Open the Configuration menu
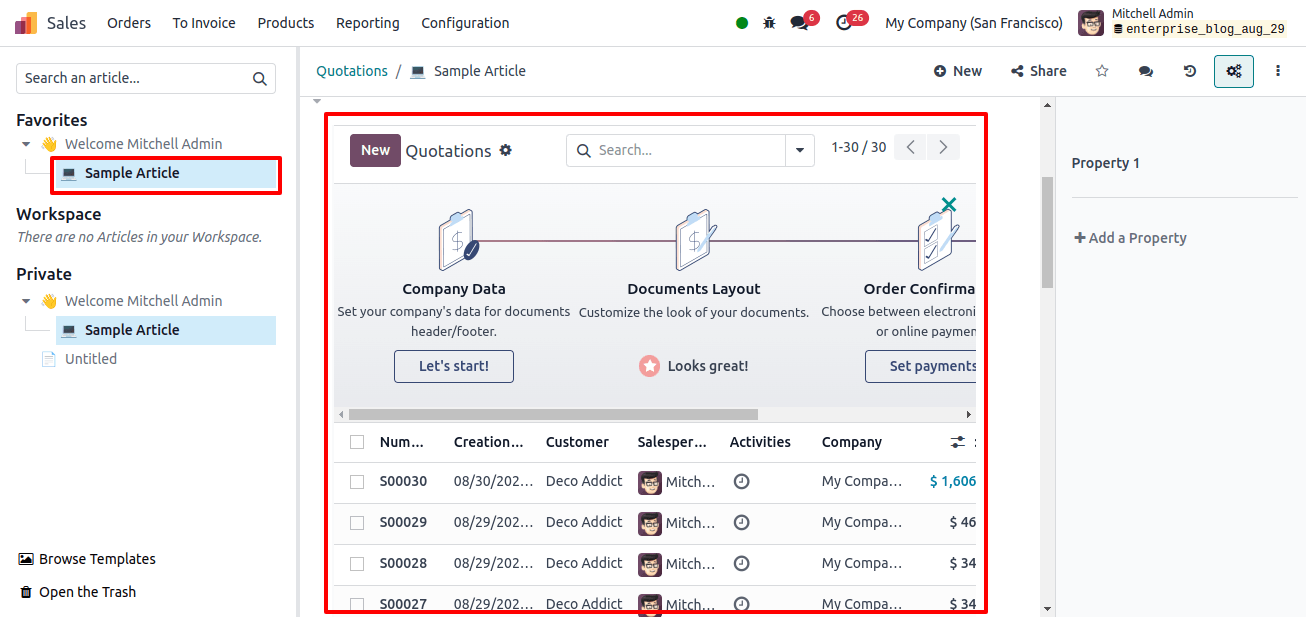The height and width of the screenshot is (617, 1306). (x=465, y=23)
